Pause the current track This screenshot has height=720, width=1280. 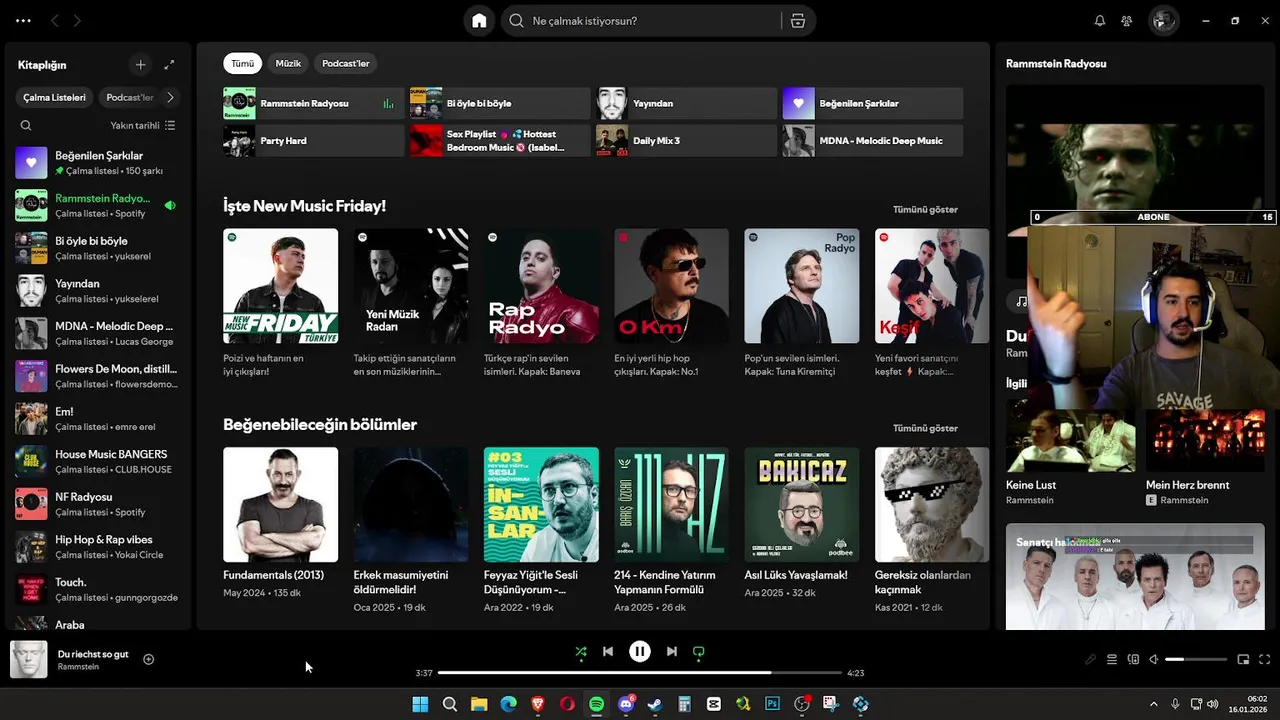click(640, 651)
